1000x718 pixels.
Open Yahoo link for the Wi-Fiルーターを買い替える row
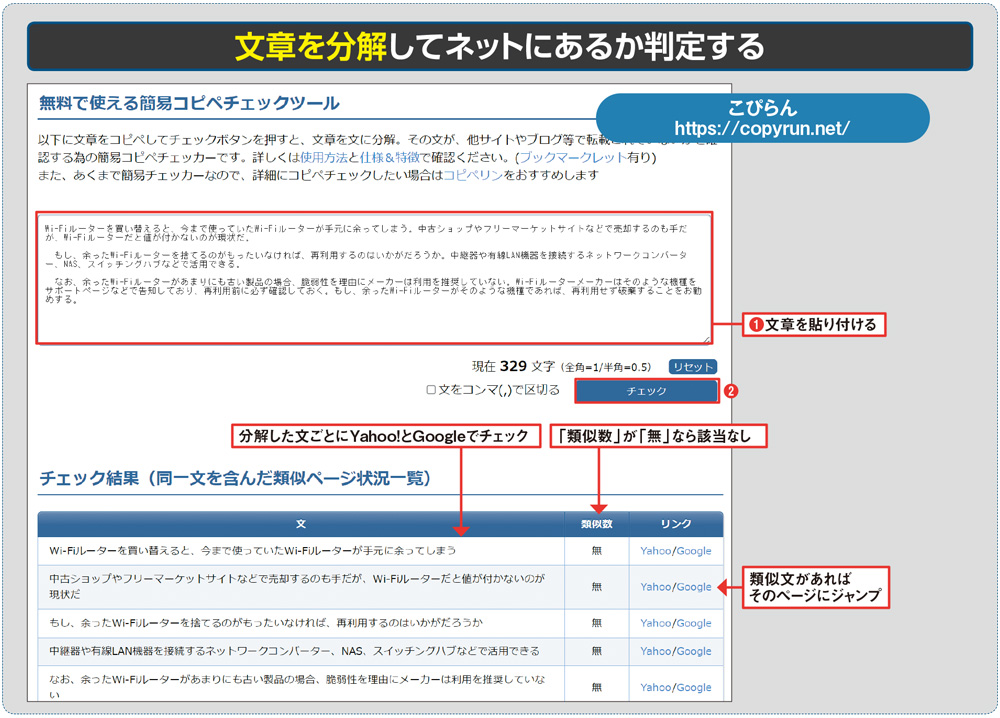(x=657, y=549)
